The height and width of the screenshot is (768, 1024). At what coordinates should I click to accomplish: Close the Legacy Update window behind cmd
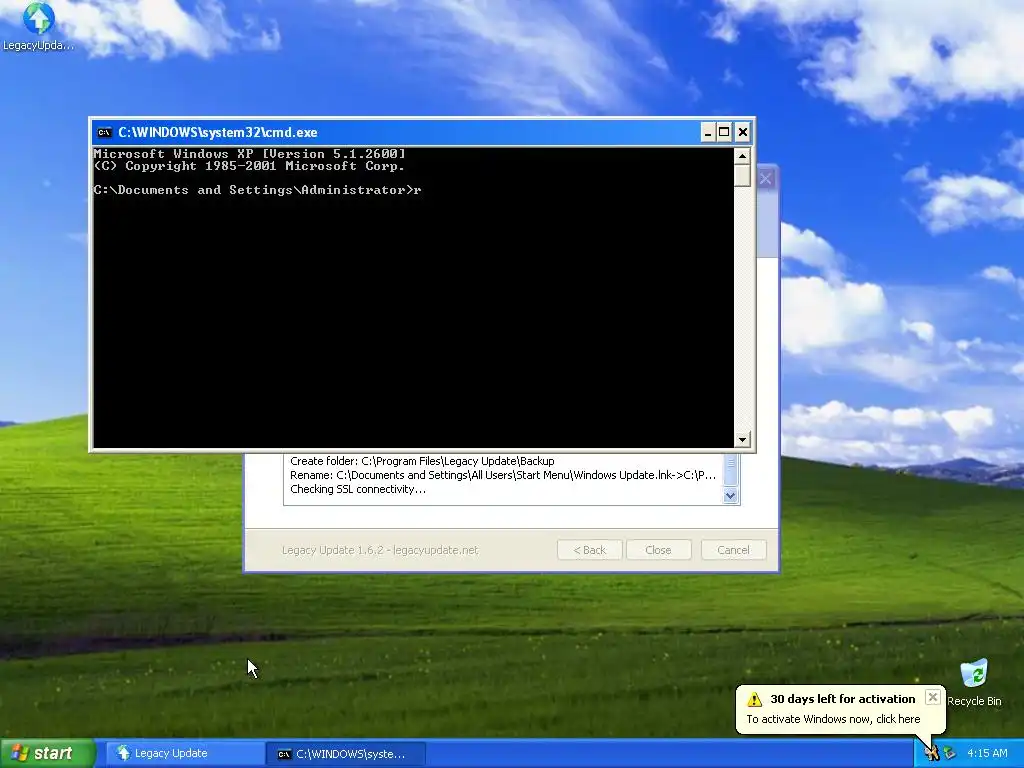(765, 178)
